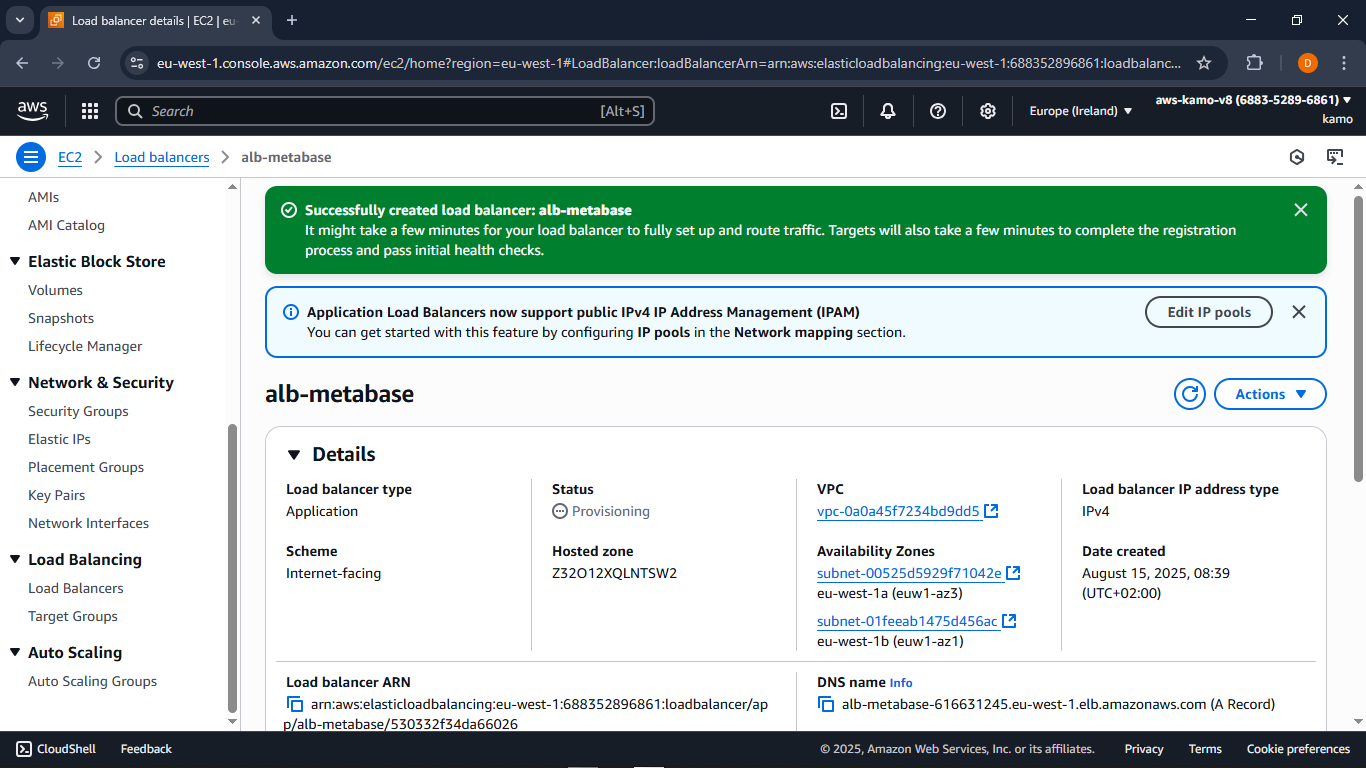Refresh the load balancer details
The image size is (1366, 768).
pyautogui.click(x=1189, y=394)
